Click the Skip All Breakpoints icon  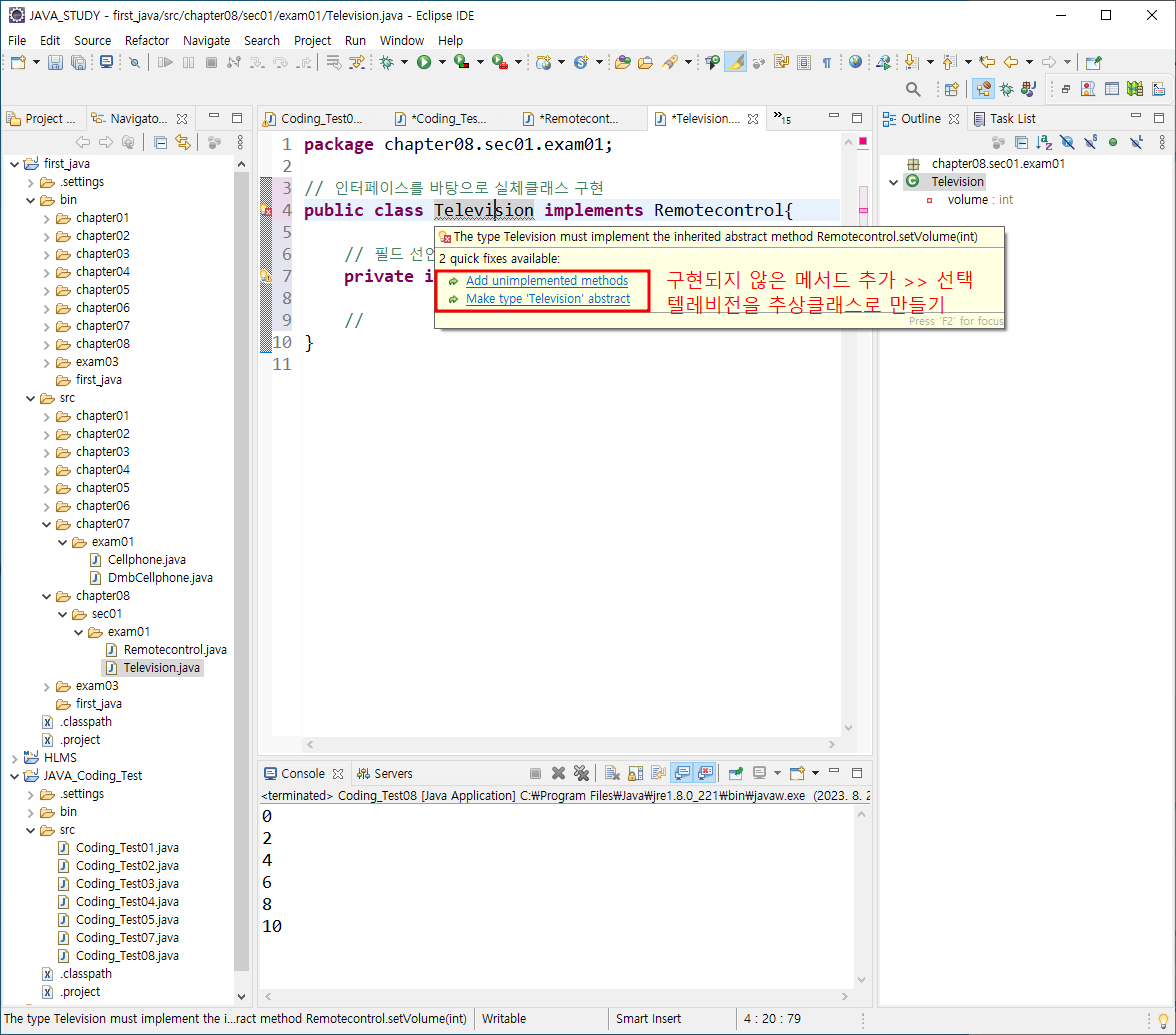pos(134,63)
